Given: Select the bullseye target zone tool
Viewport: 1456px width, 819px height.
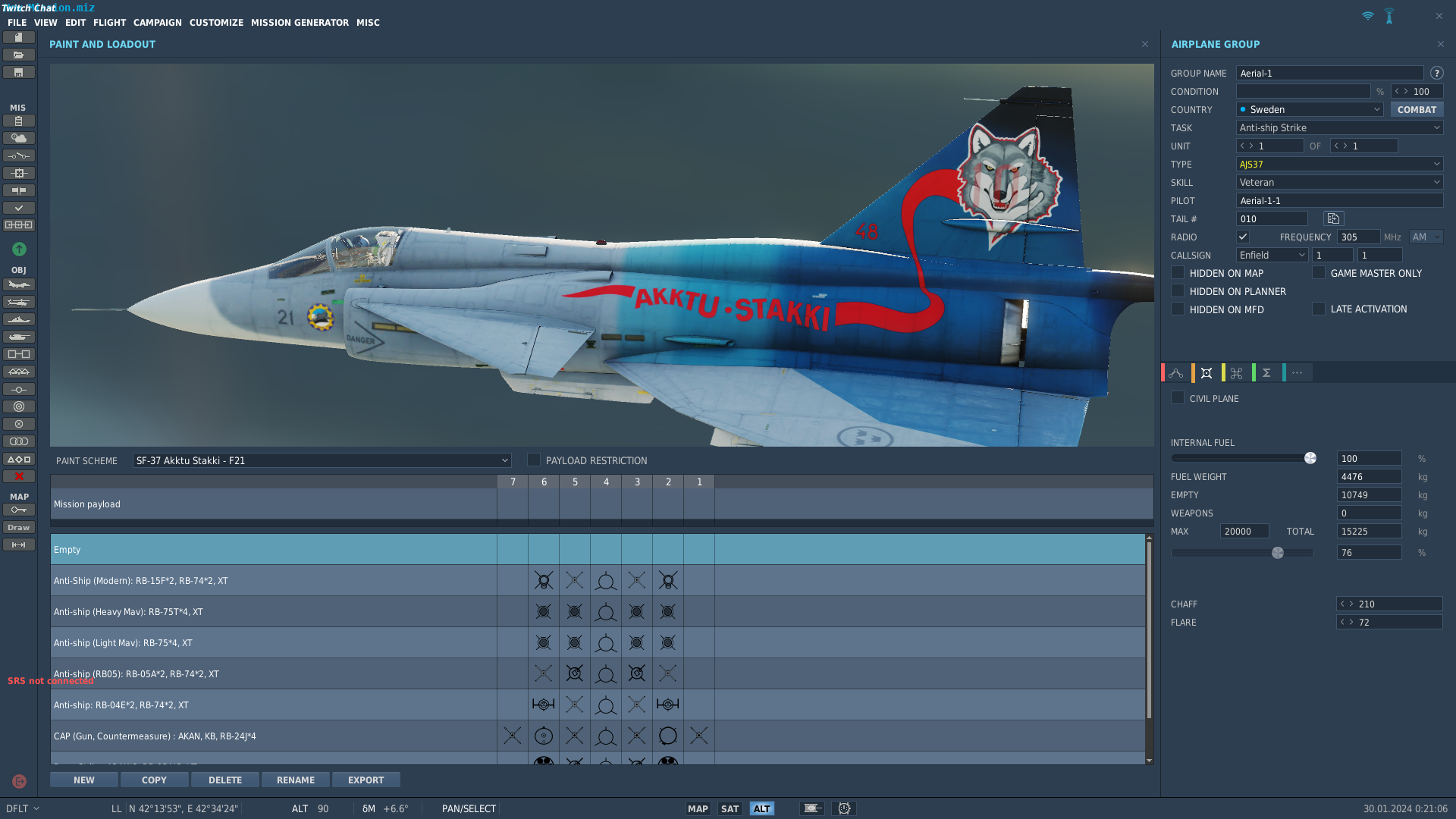Looking at the screenshot, I should tap(19, 406).
